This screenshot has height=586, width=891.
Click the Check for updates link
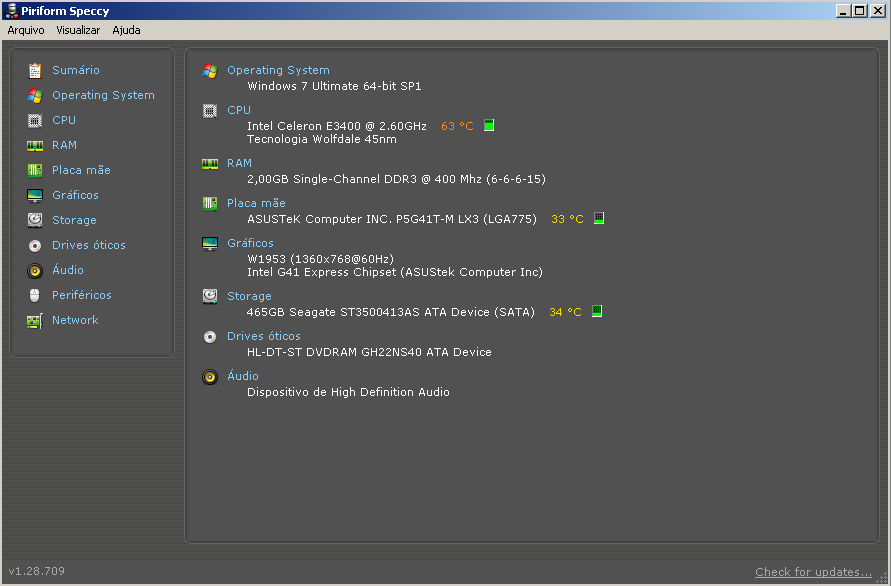tap(813, 572)
